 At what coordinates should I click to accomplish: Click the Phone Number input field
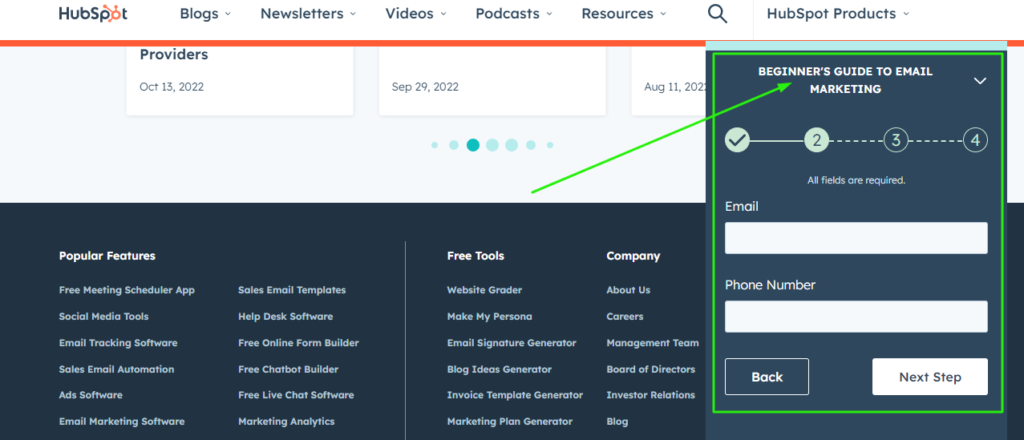click(856, 317)
